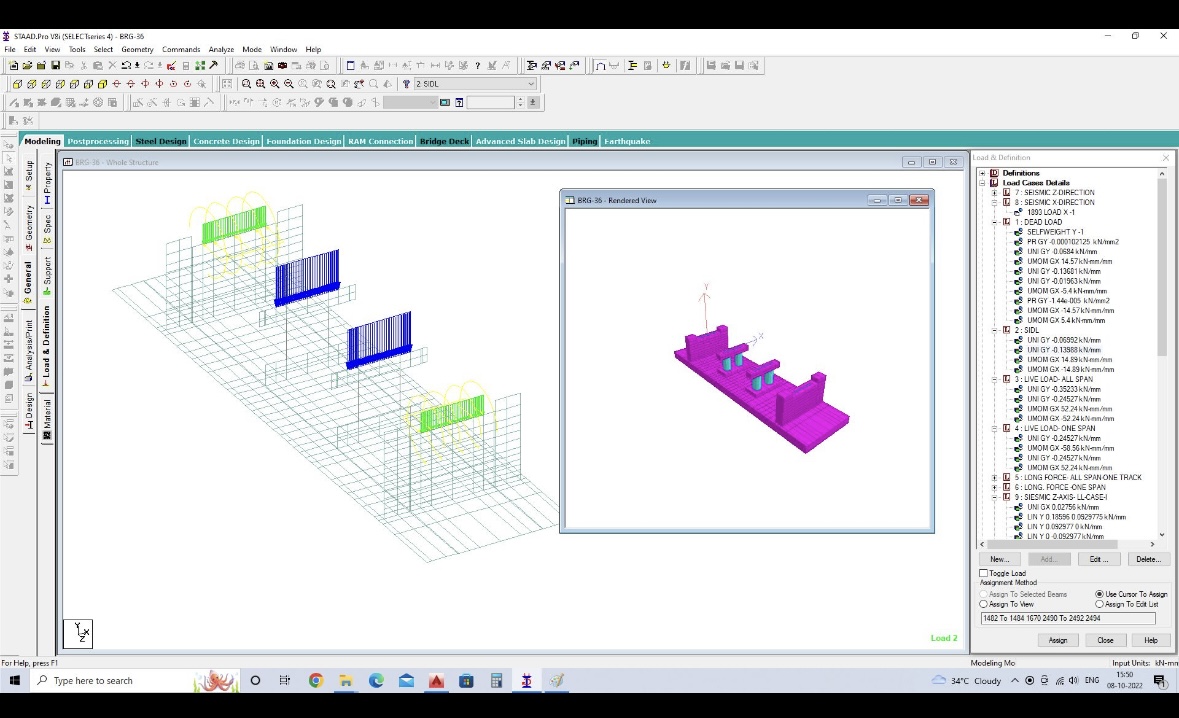
Task: Enable the Toggle Load checkbox
Action: point(984,573)
